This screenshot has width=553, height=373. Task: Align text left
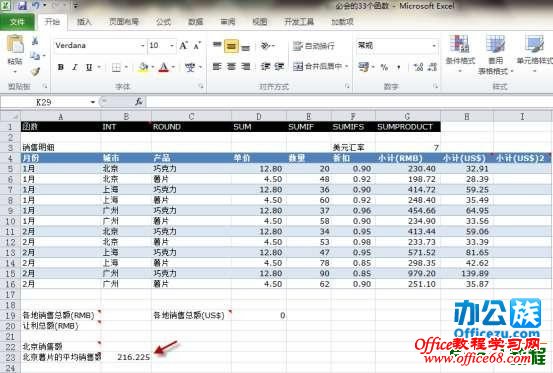(x=217, y=66)
